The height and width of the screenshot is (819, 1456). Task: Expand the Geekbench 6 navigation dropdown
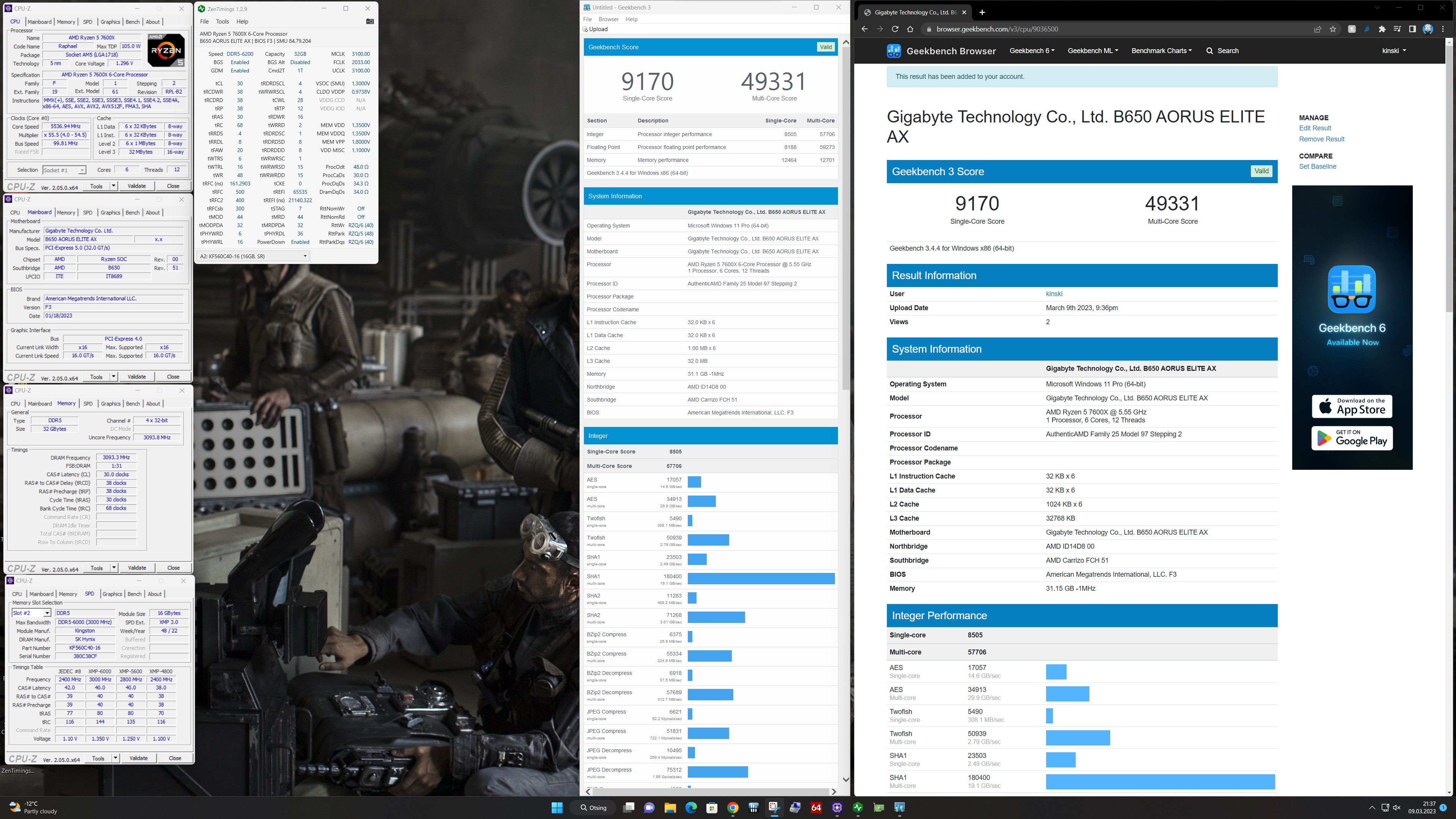pyautogui.click(x=1031, y=51)
